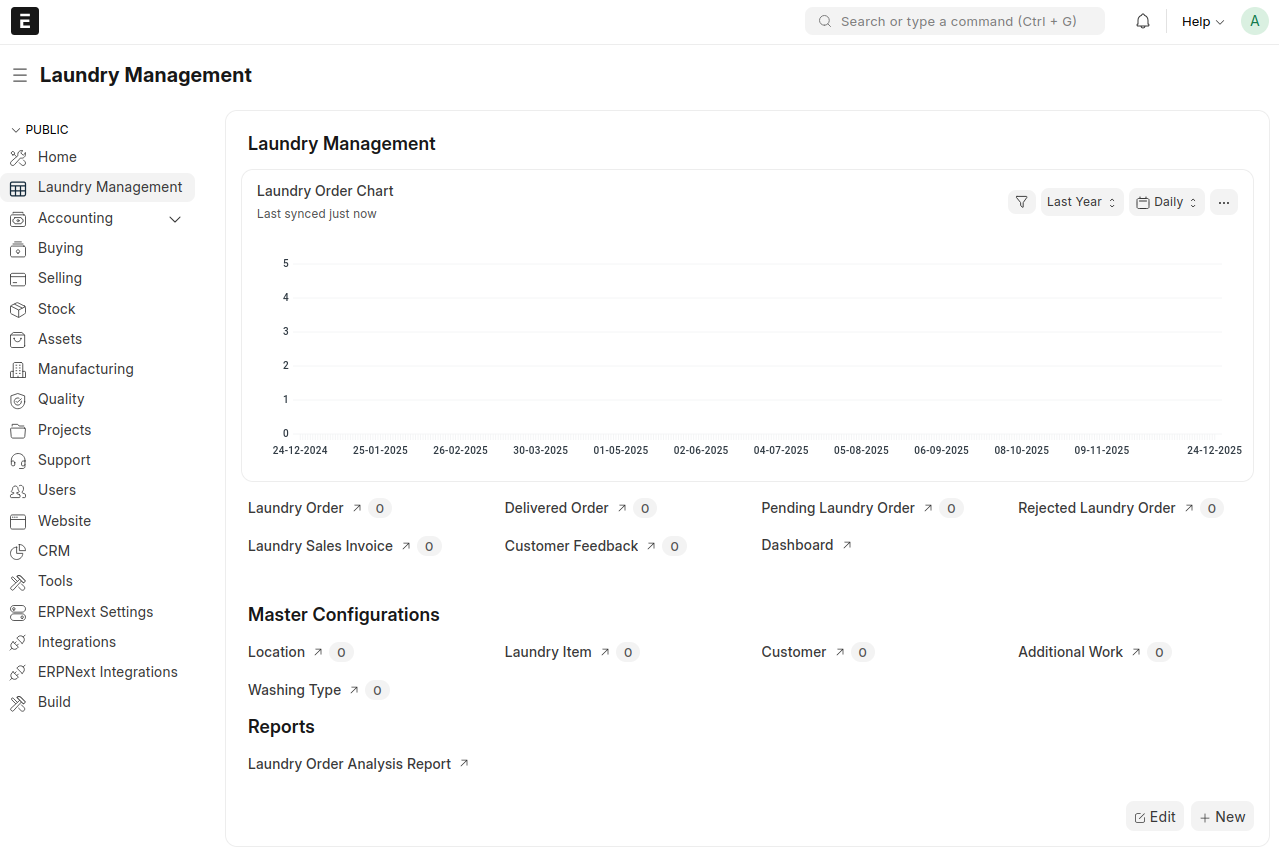Screen dimensions: 1279x850
Task: Open the sidebar collapse hamburger icon
Action: coord(20,74)
